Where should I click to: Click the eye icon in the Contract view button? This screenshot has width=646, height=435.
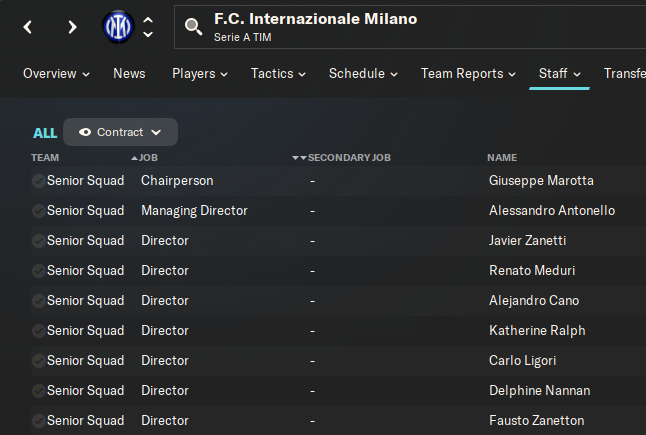coord(85,132)
